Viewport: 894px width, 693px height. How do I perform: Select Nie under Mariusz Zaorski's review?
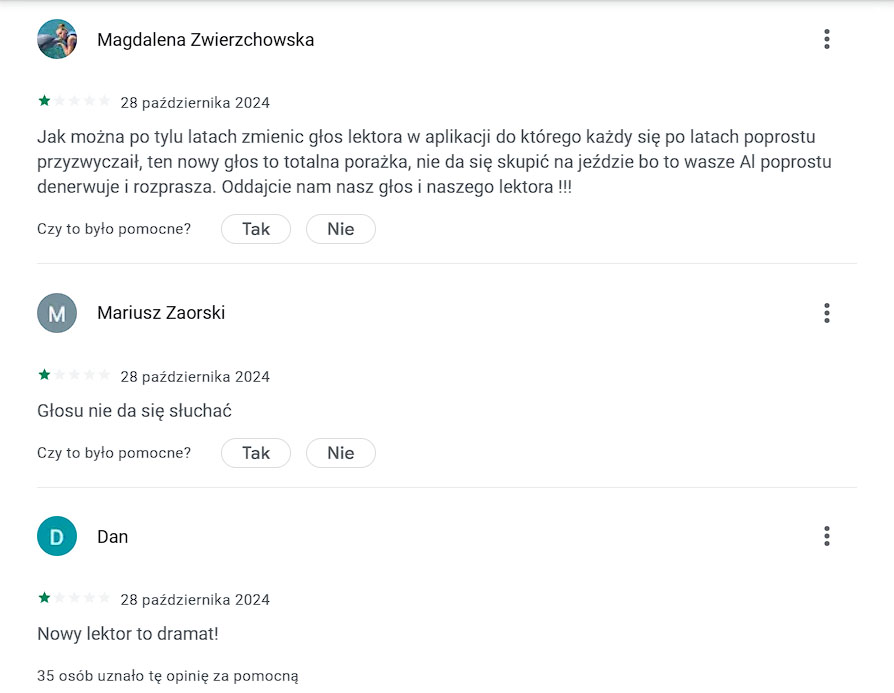tap(341, 453)
